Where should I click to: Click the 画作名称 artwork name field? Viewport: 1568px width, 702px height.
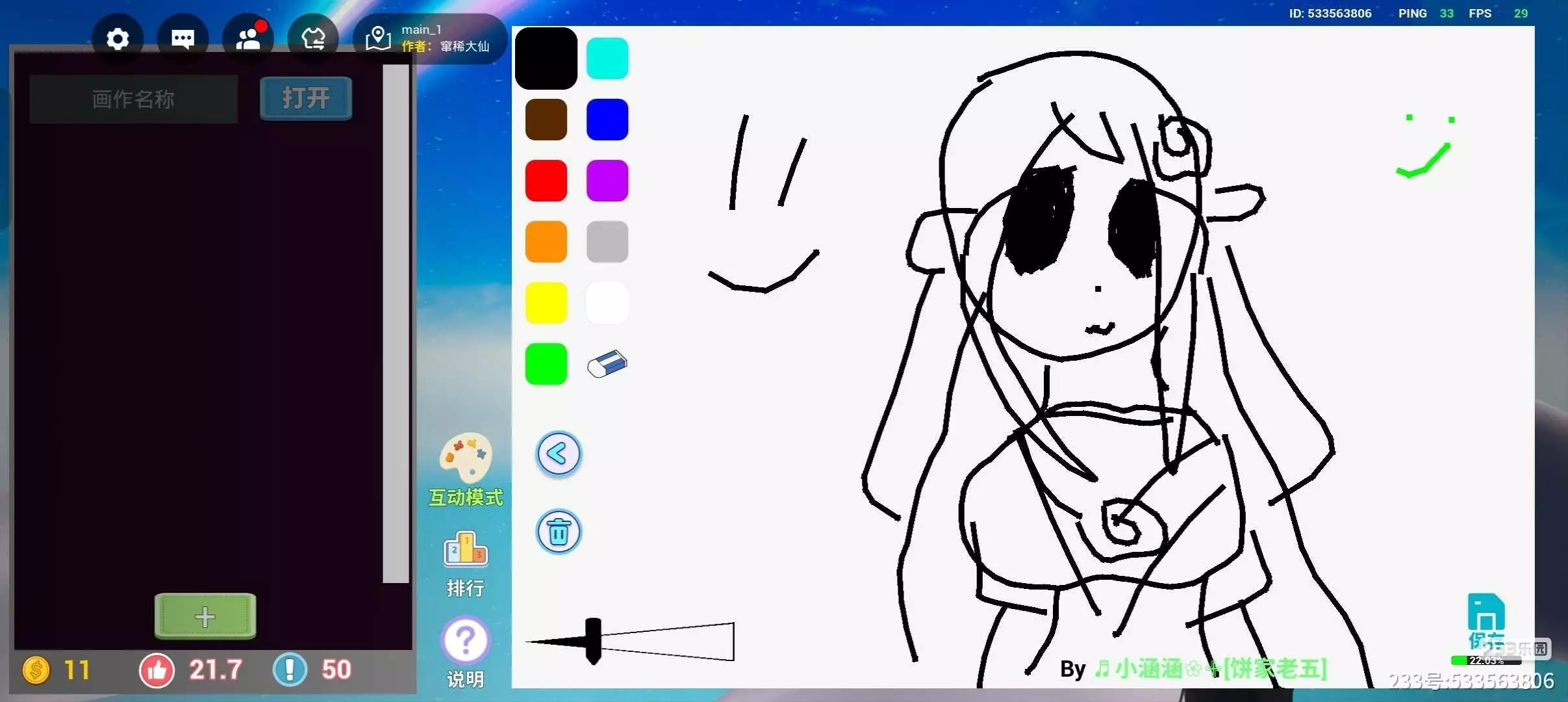(x=134, y=99)
